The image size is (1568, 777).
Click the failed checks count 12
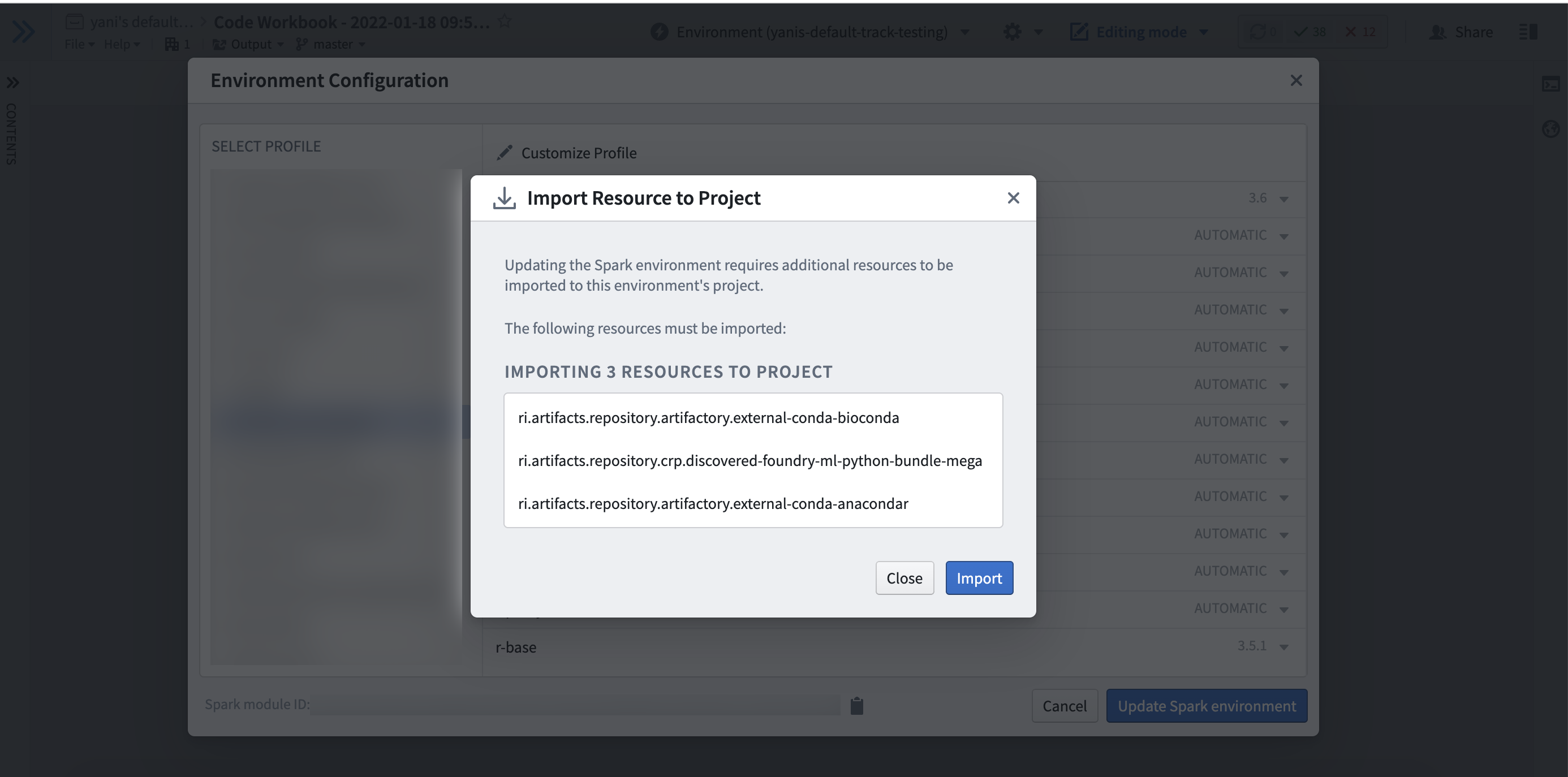[1360, 32]
